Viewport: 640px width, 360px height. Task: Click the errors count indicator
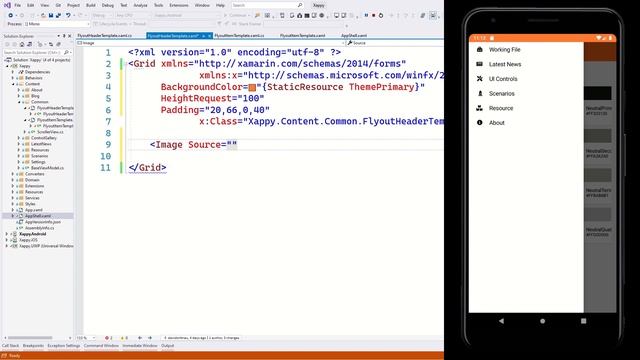[109, 338]
